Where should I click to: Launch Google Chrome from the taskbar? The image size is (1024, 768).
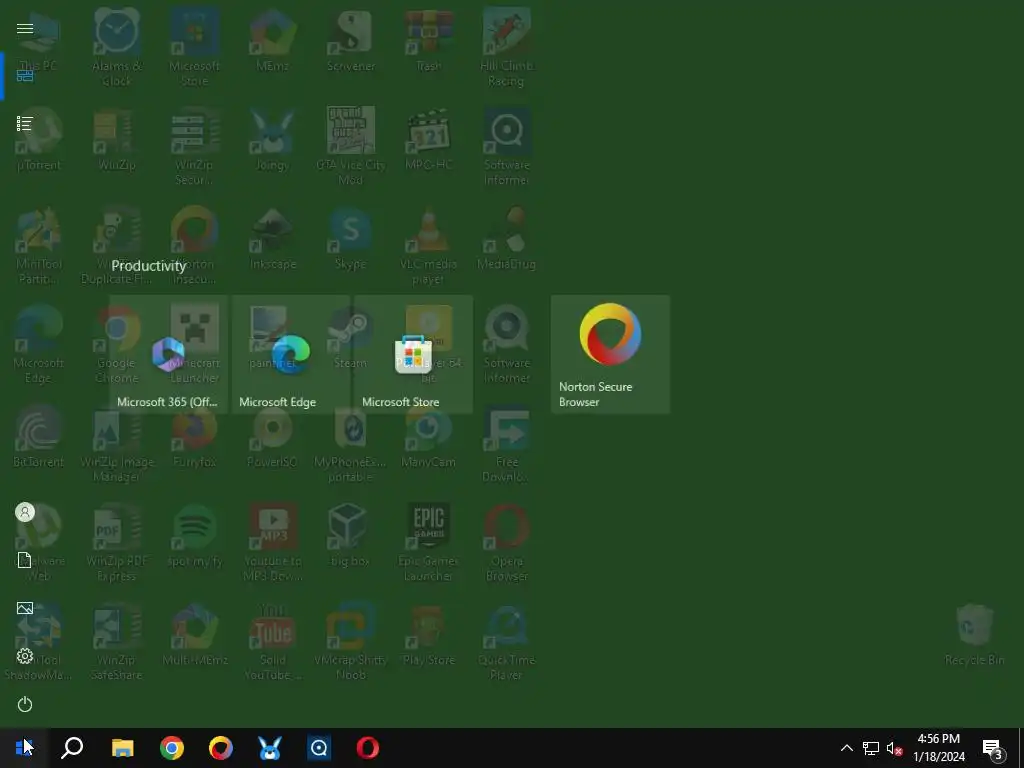click(x=172, y=748)
